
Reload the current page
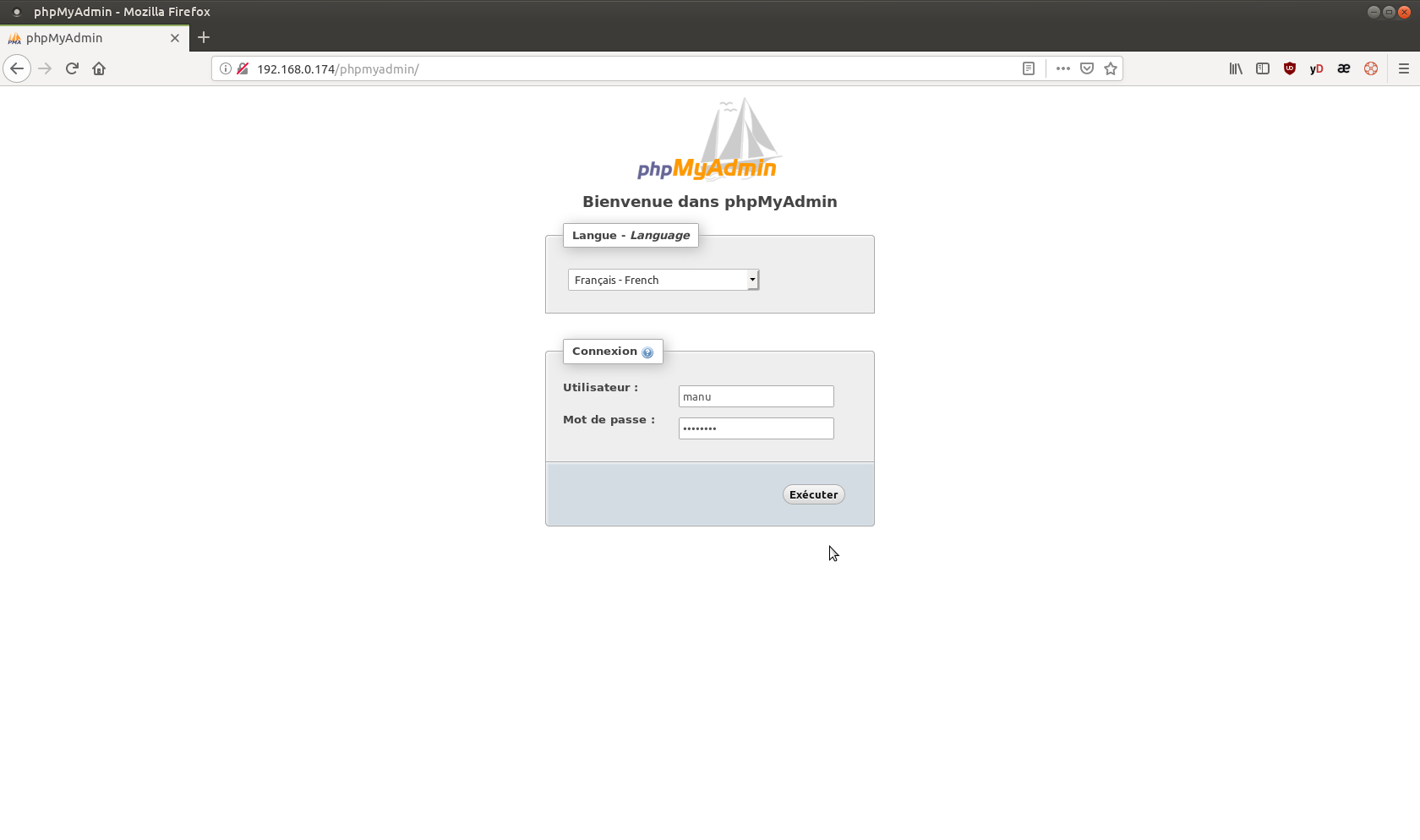click(72, 68)
